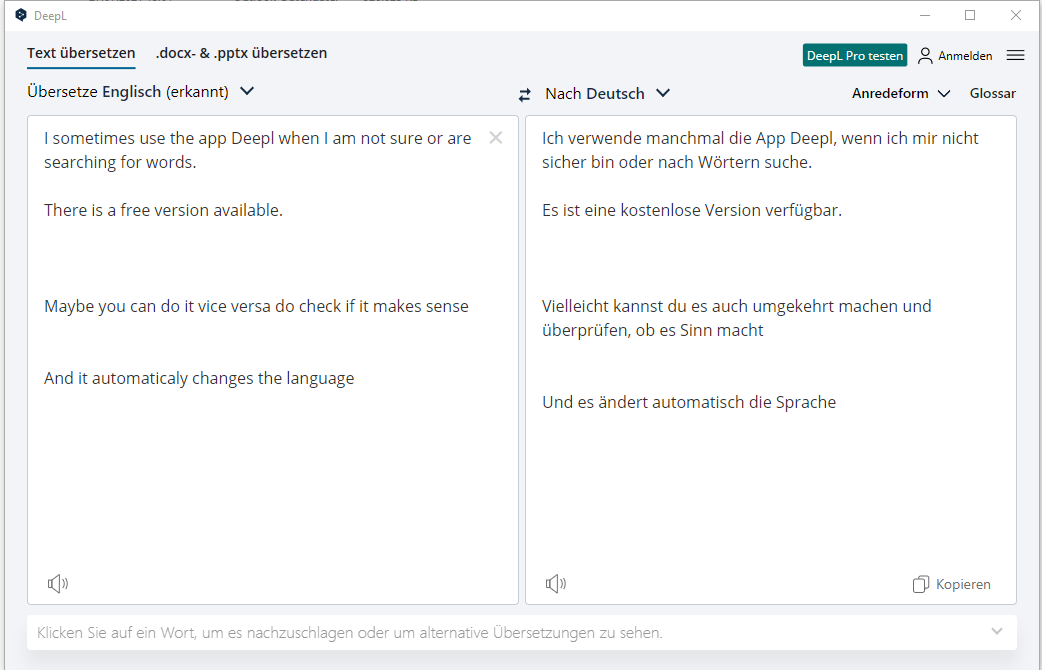Image resolution: width=1042 pixels, height=670 pixels.
Task: Click the 'Klicken Sie auf ein Wort' hint bar
Action: click(522, 632)
